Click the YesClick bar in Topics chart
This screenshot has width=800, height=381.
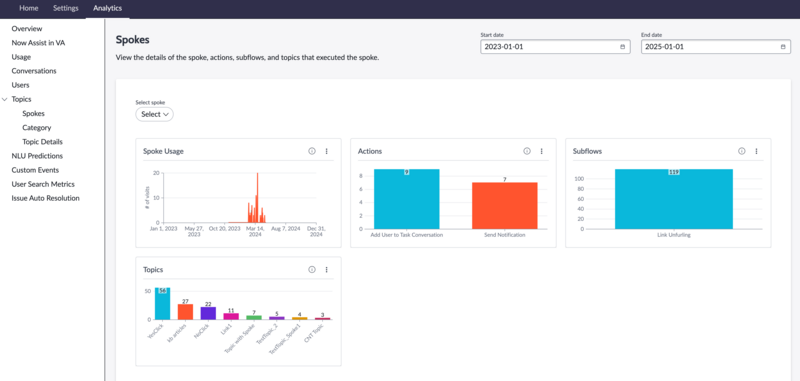coord(162,303)
